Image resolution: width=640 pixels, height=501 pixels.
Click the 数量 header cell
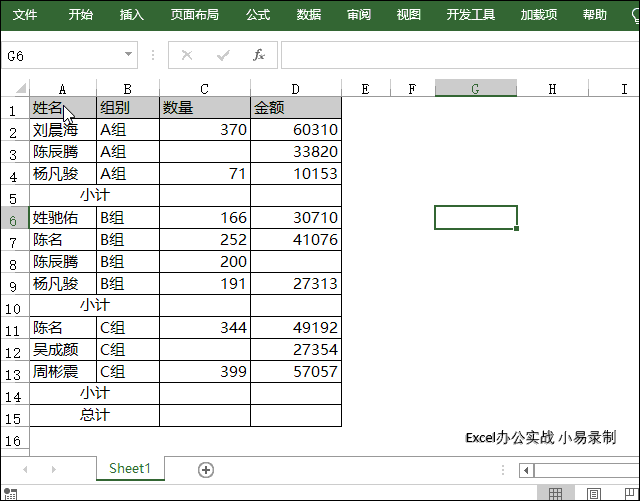[x=205, y=108]
